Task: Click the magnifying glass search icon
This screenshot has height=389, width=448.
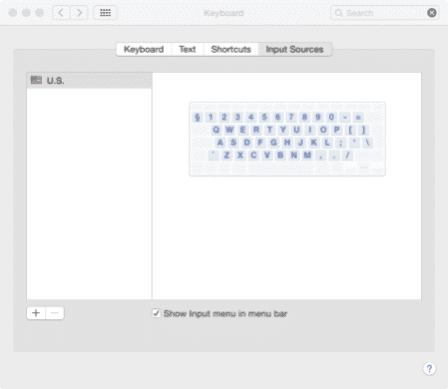Action: click(x=339, y=13)
